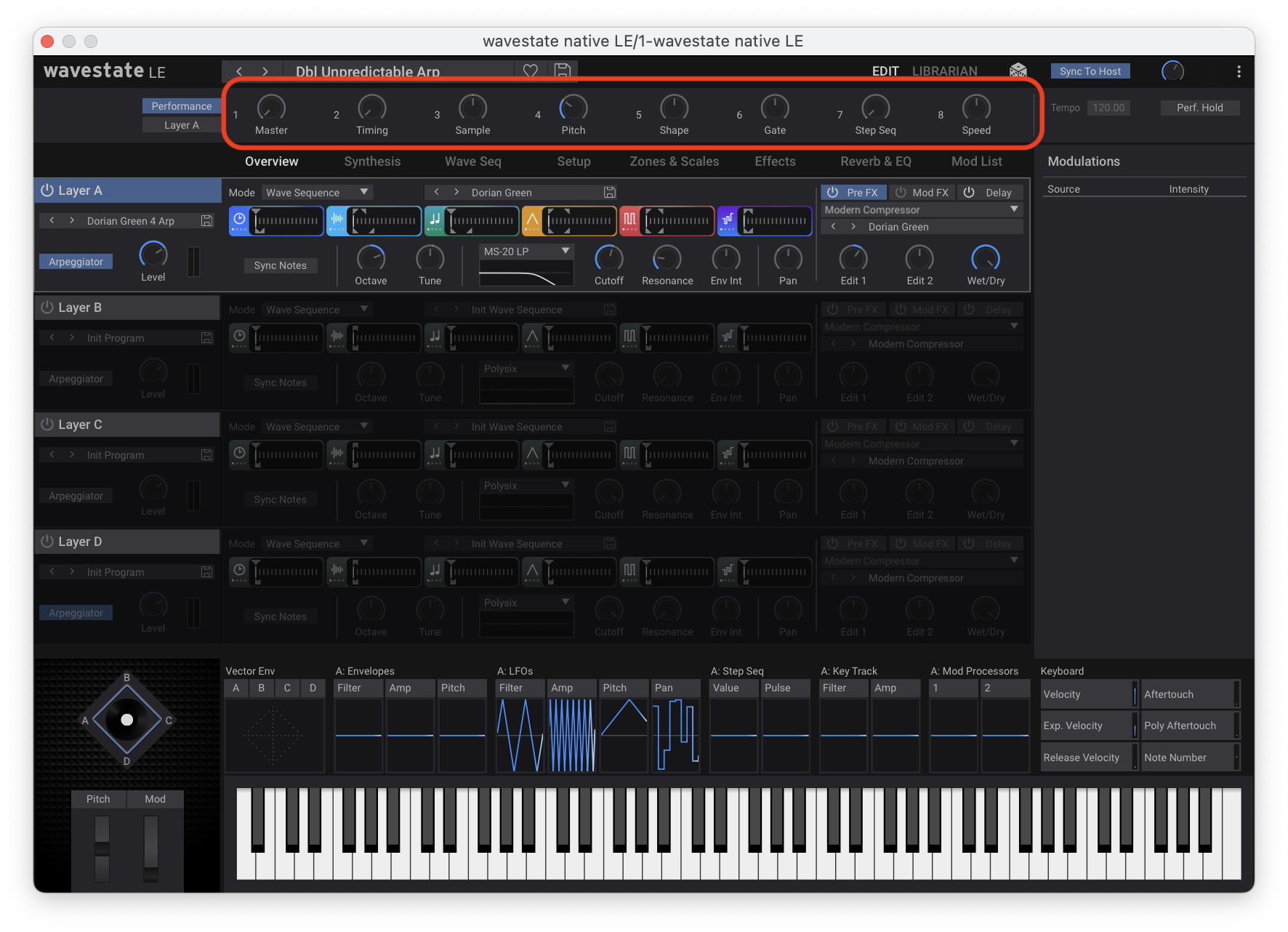The image size is (1288, 932).
Task: Select previous Layer A program arrow
Action: click(x=52, y=221)
